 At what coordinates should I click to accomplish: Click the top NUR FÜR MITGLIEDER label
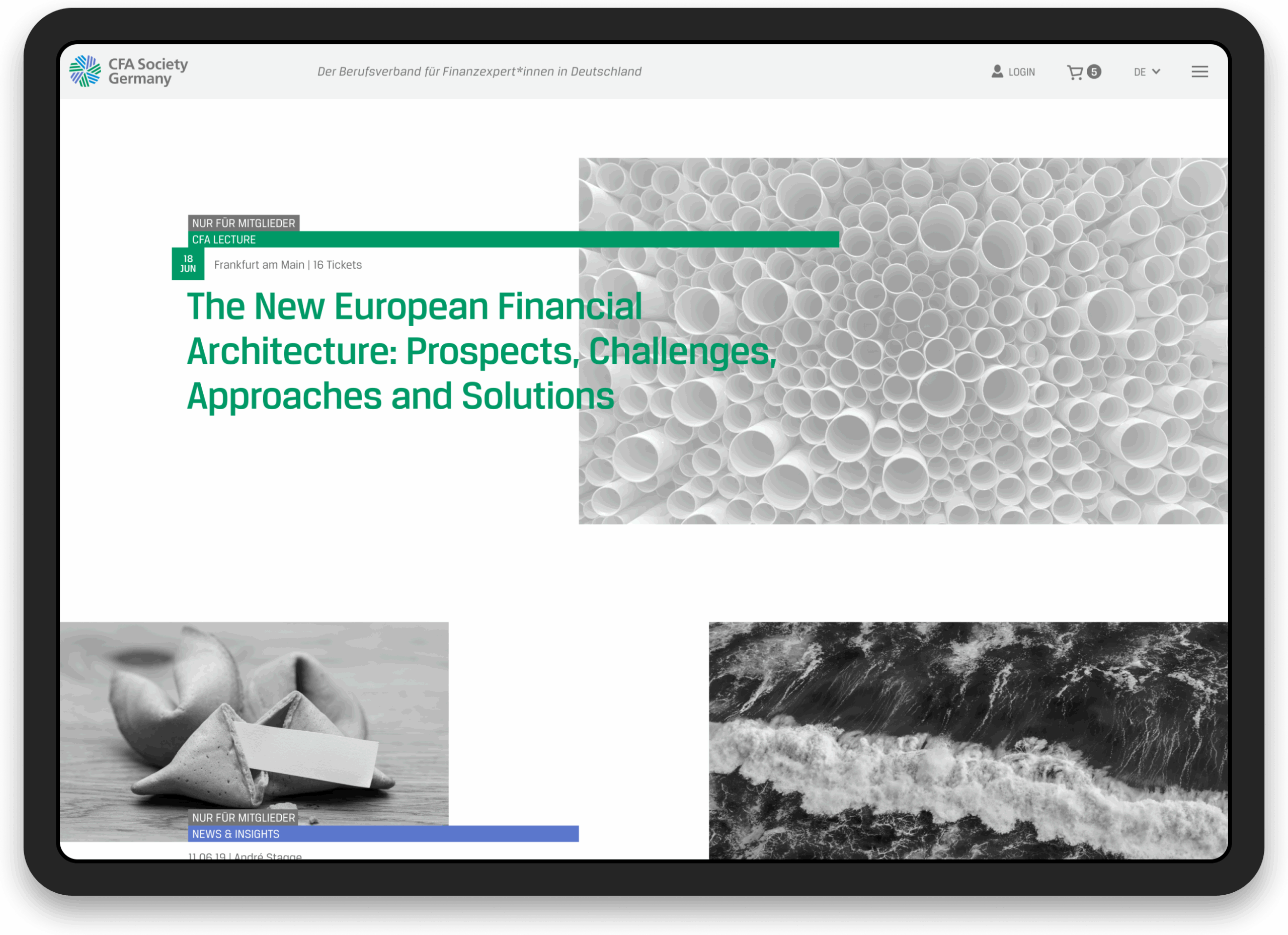click(x=243, y=223)
